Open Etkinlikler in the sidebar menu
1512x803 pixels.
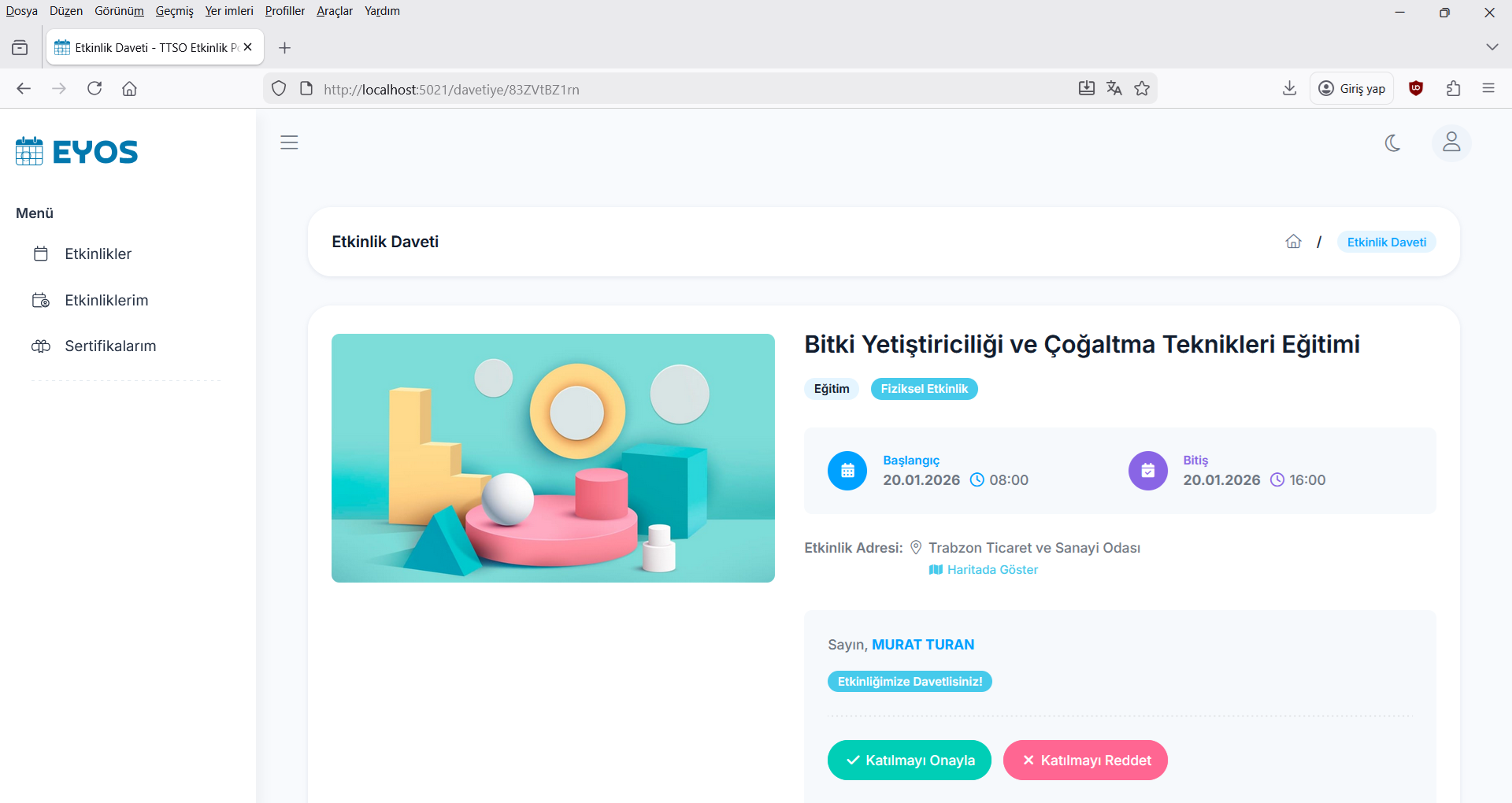click(98, 254)
